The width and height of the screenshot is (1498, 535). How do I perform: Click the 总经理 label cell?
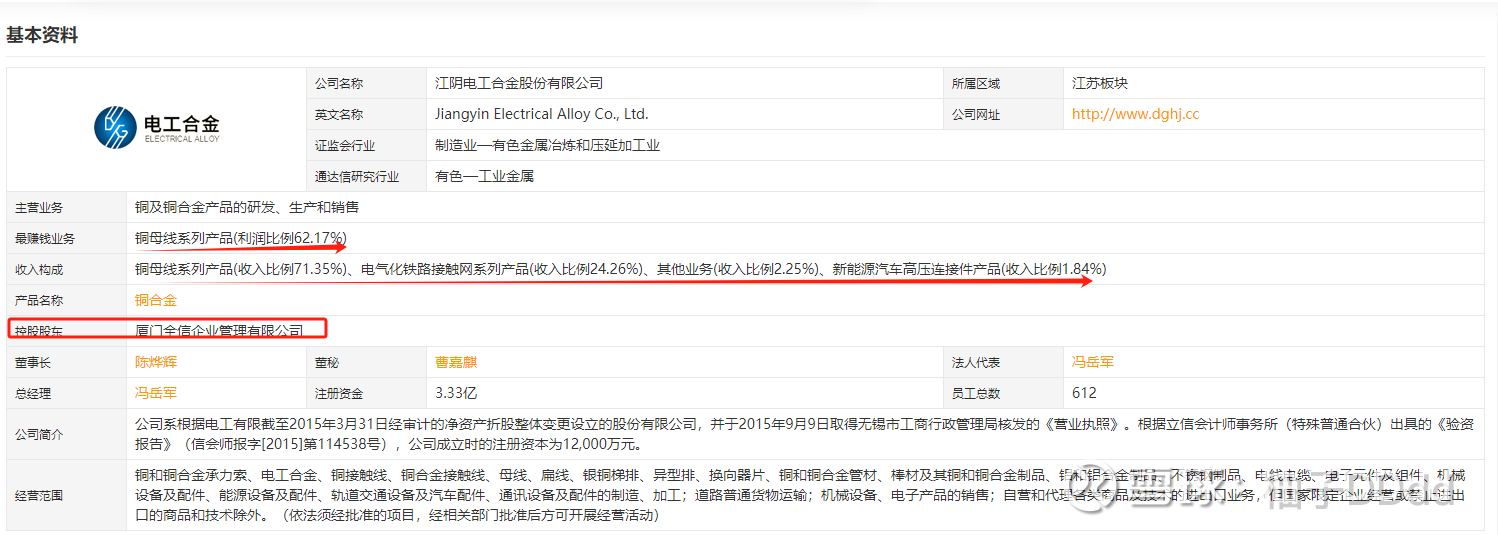coord(67,394)
